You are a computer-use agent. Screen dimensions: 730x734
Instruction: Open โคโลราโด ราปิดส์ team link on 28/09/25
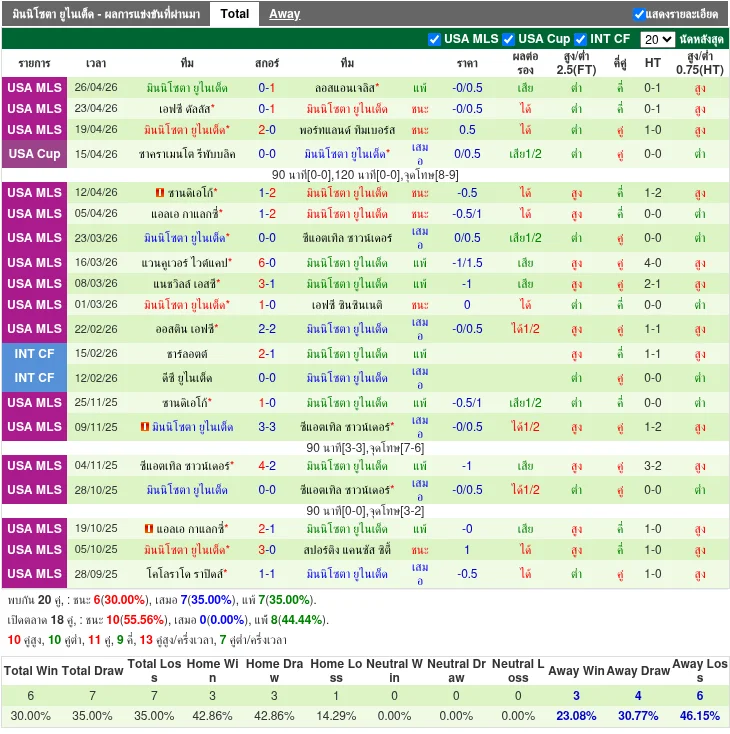[185, 574]
